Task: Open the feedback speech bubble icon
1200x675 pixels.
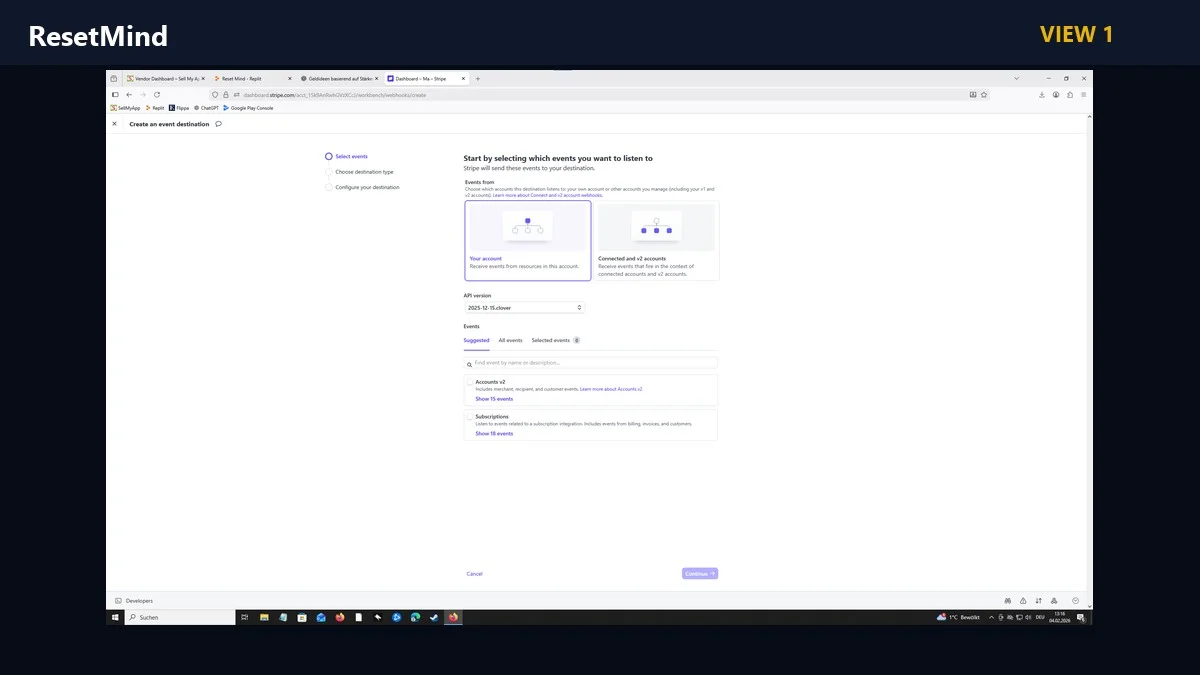Action: tap(218, 124)
